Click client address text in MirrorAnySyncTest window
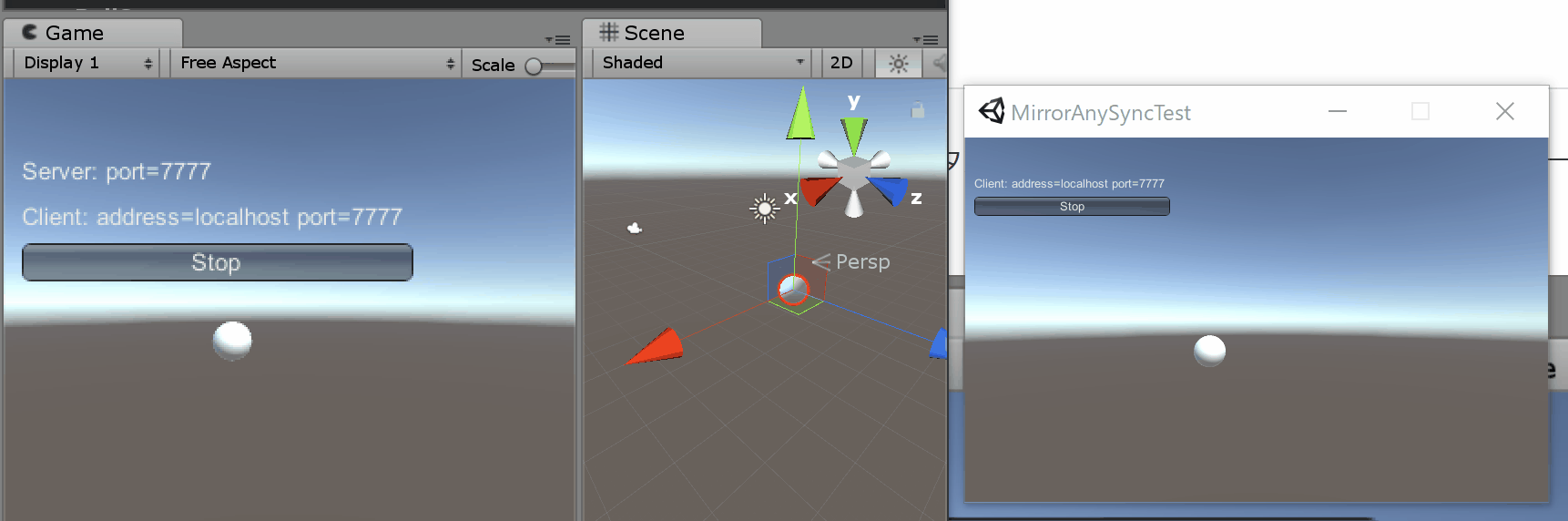Screen dimensions: 1568x521 point(1069,184)
